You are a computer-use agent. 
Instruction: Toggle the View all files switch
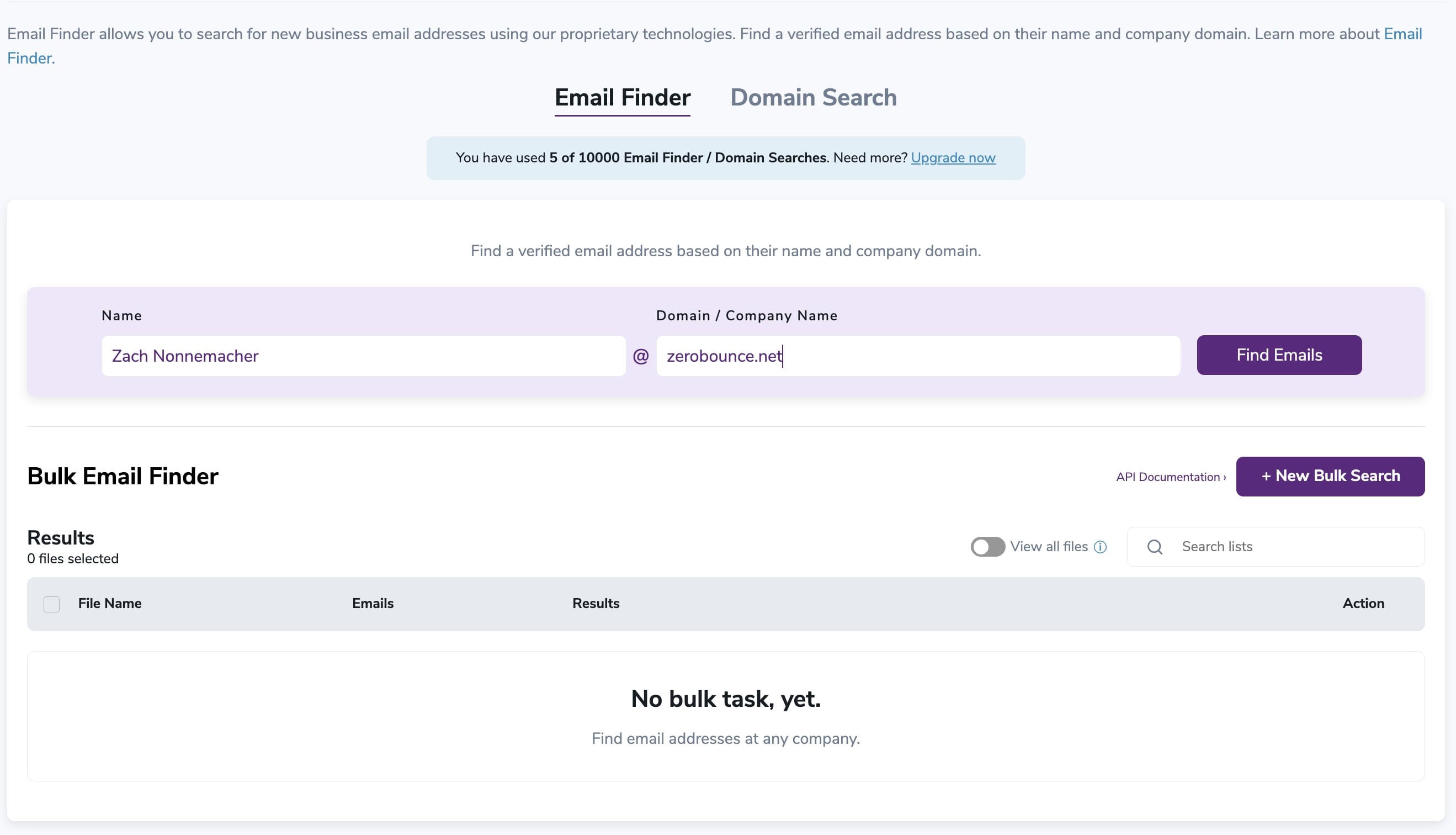[x=987, y=547]
